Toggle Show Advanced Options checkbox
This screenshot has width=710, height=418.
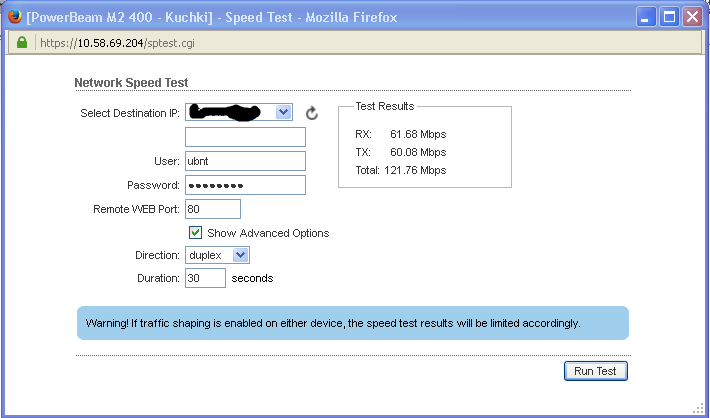pyautogui.click(x=195, y=233)
